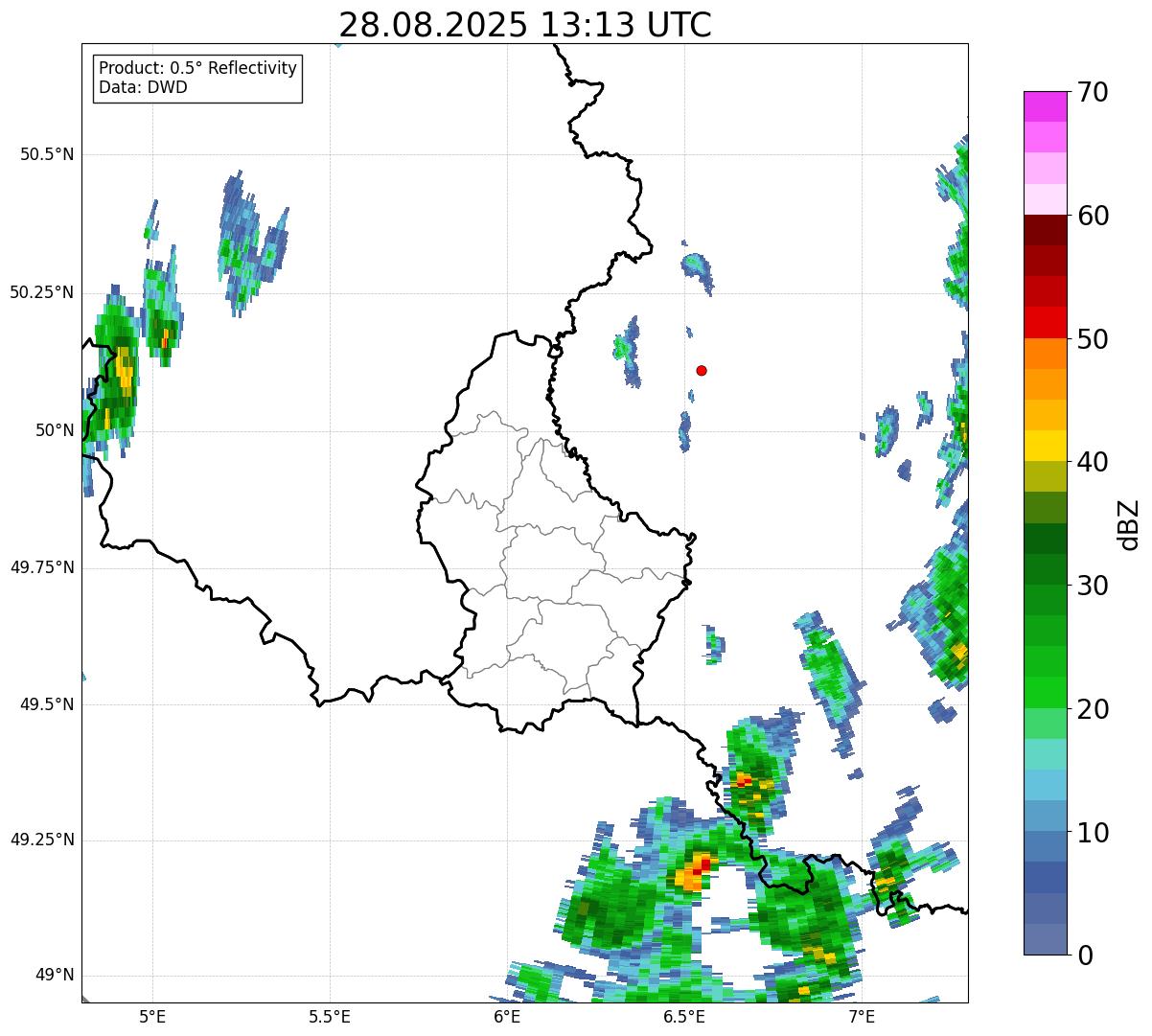Click the '50' colorbar tick label
This screenshot has height=1036, width=1152.
(1091, 339)
